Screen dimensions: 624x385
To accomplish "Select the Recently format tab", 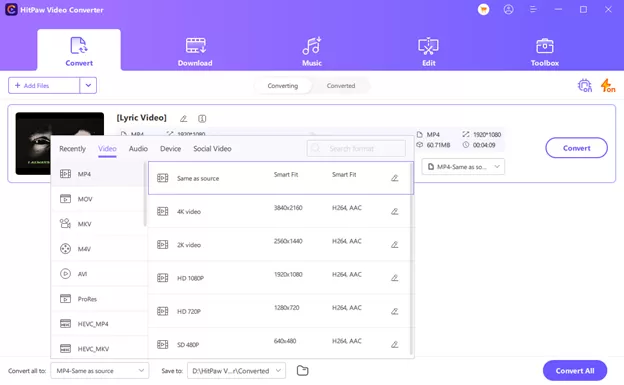I will (72, 149).
